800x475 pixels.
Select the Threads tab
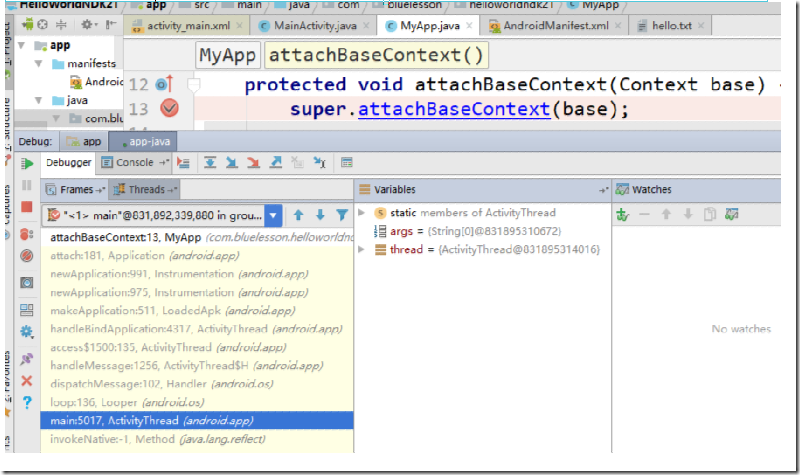coord(145,190)
